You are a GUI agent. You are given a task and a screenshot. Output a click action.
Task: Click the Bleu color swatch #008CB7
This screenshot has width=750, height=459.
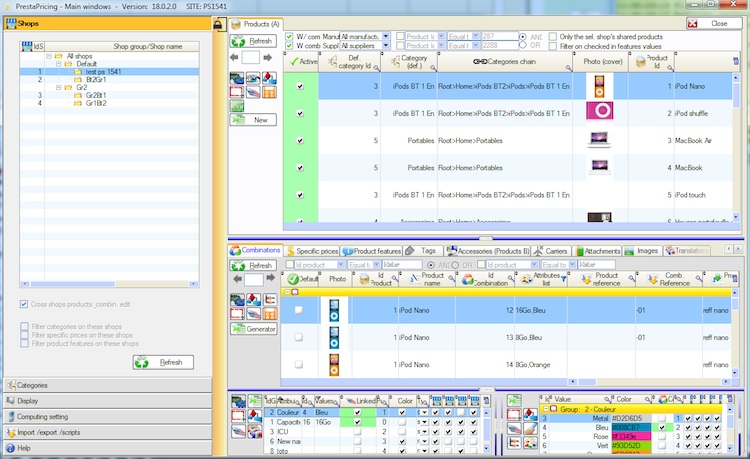(628, 427)
